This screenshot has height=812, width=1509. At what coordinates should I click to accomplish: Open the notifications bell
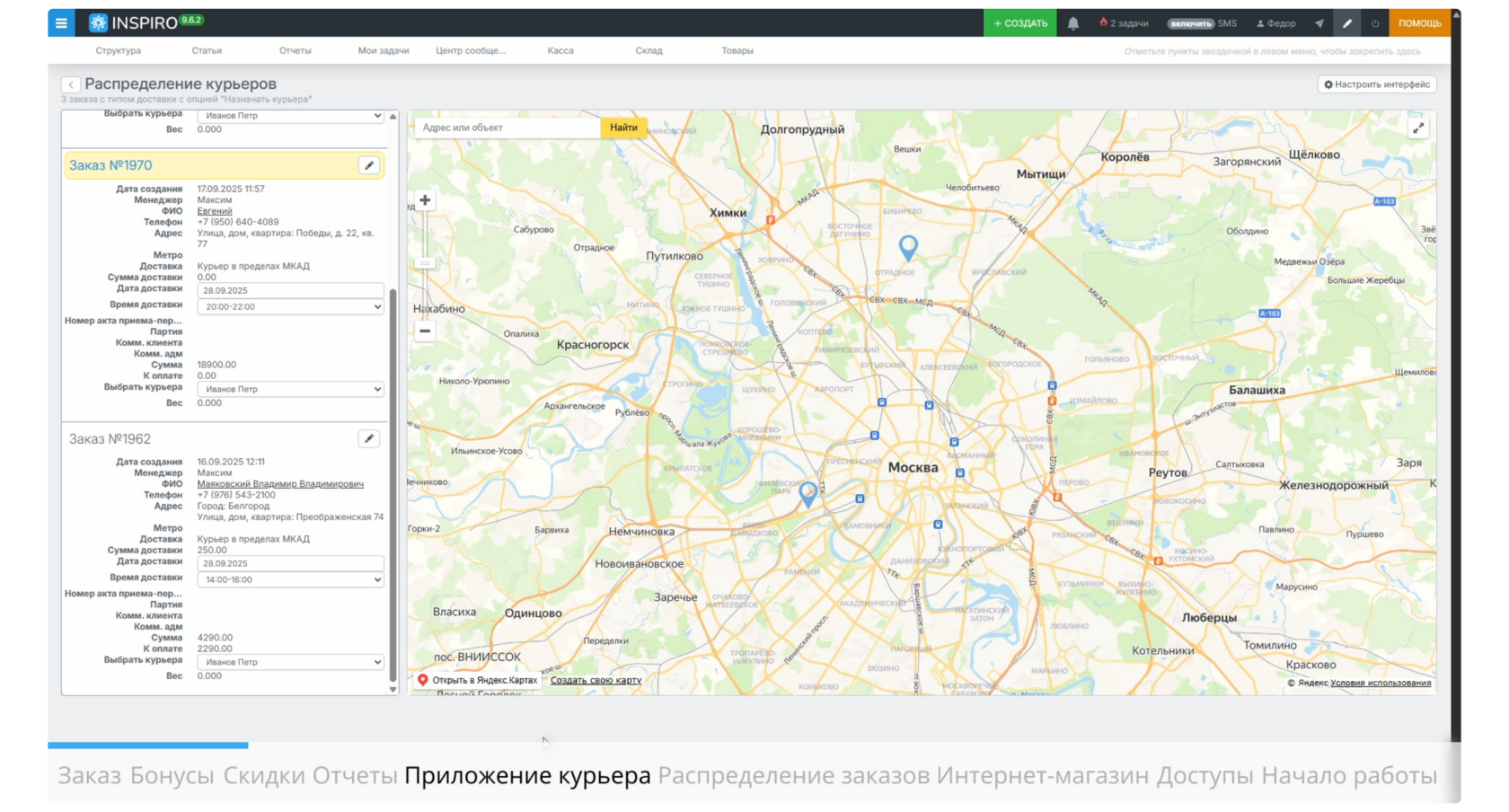[x=1073, y=23]
